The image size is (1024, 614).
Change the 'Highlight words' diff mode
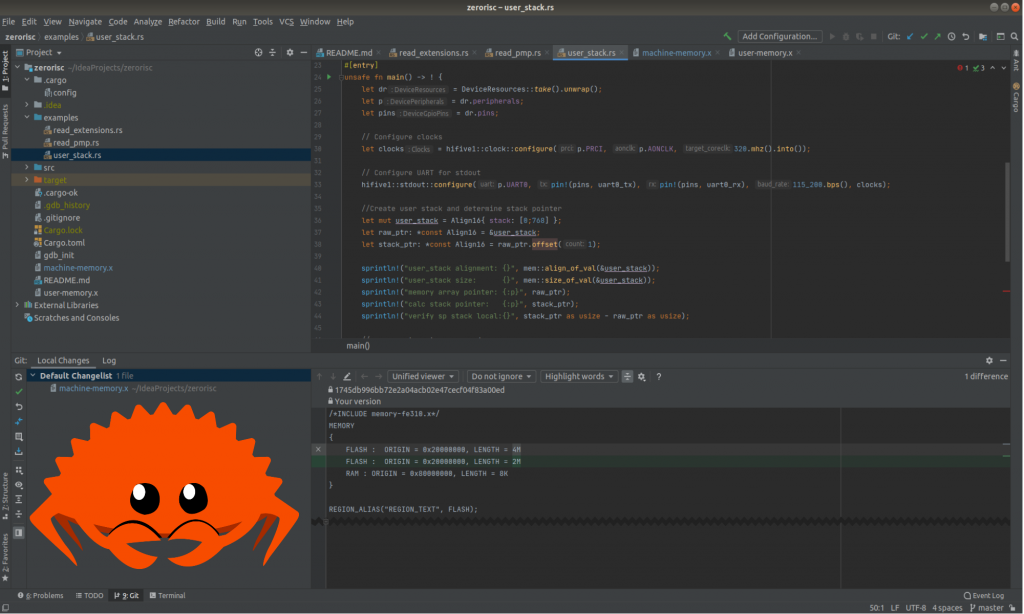(578, 376)
